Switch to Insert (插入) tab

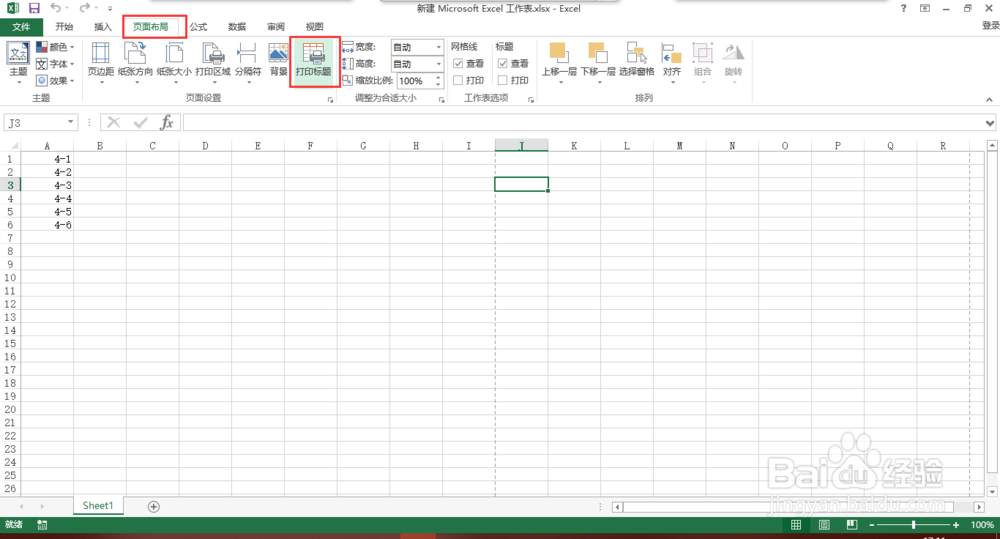(103, 27)
